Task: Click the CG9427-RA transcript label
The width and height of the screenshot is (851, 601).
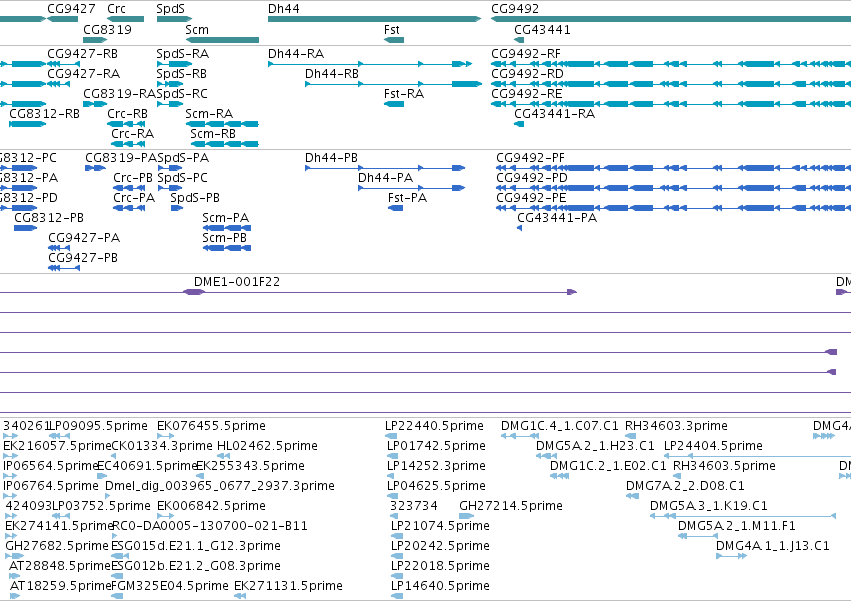Action: tap(84, 74)
